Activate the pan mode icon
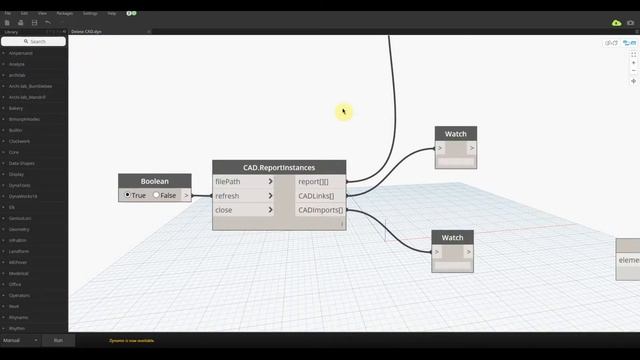Screen dimensions: 640x360 point(633,81)
